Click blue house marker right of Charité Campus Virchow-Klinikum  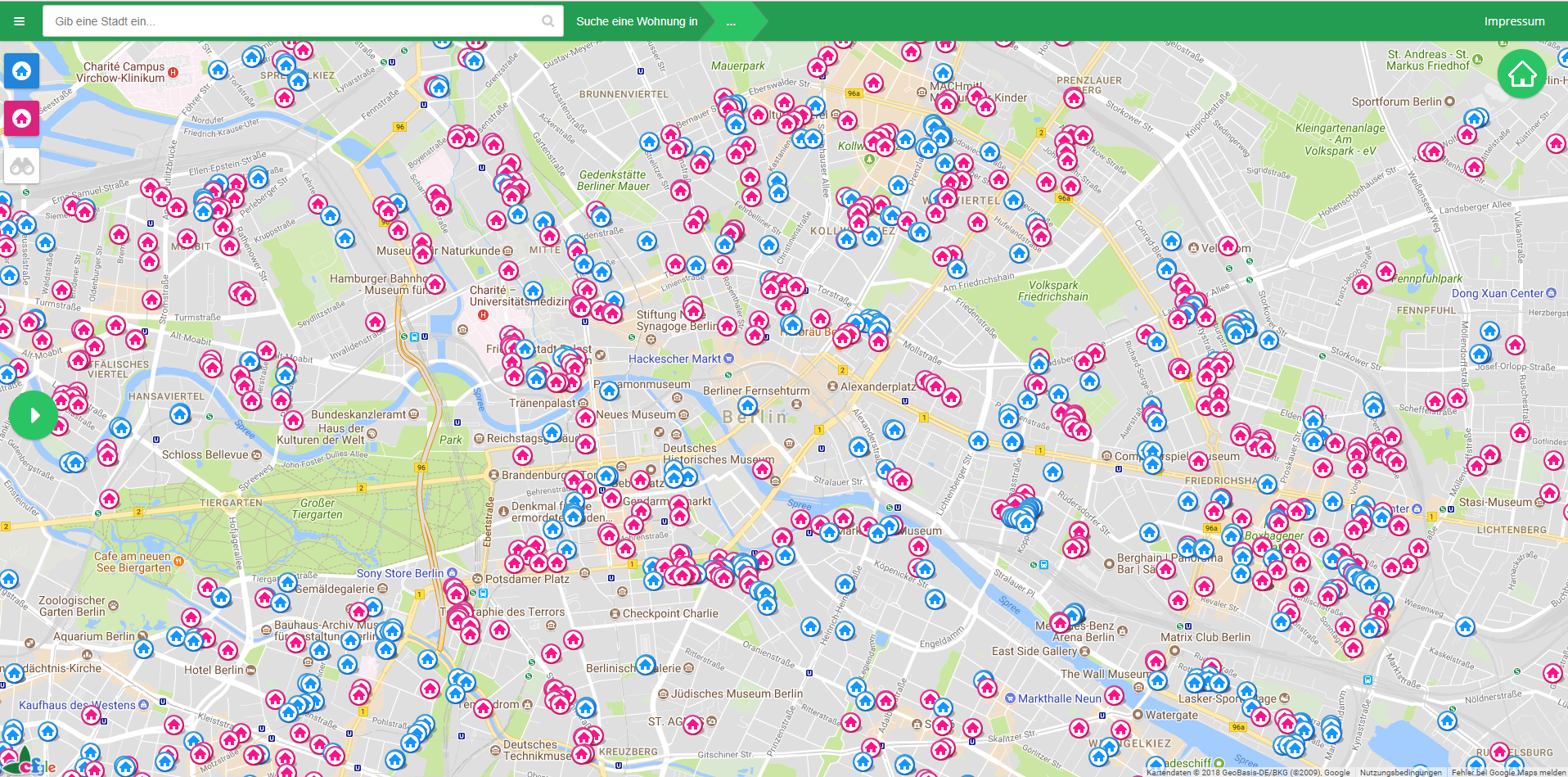[218, 70]
